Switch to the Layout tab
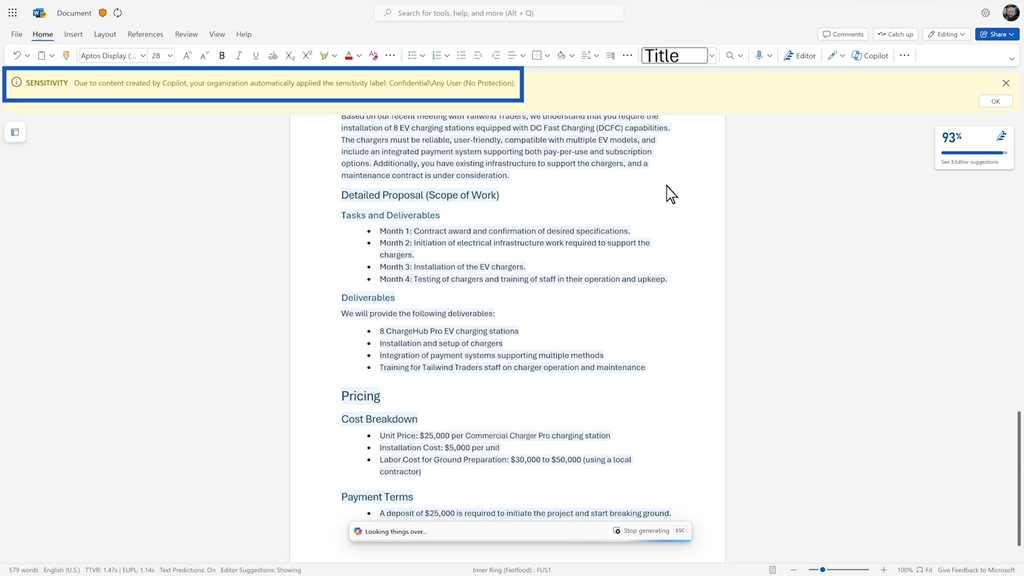This screenshot has width=1024, height=576. [x=105, y=34]
